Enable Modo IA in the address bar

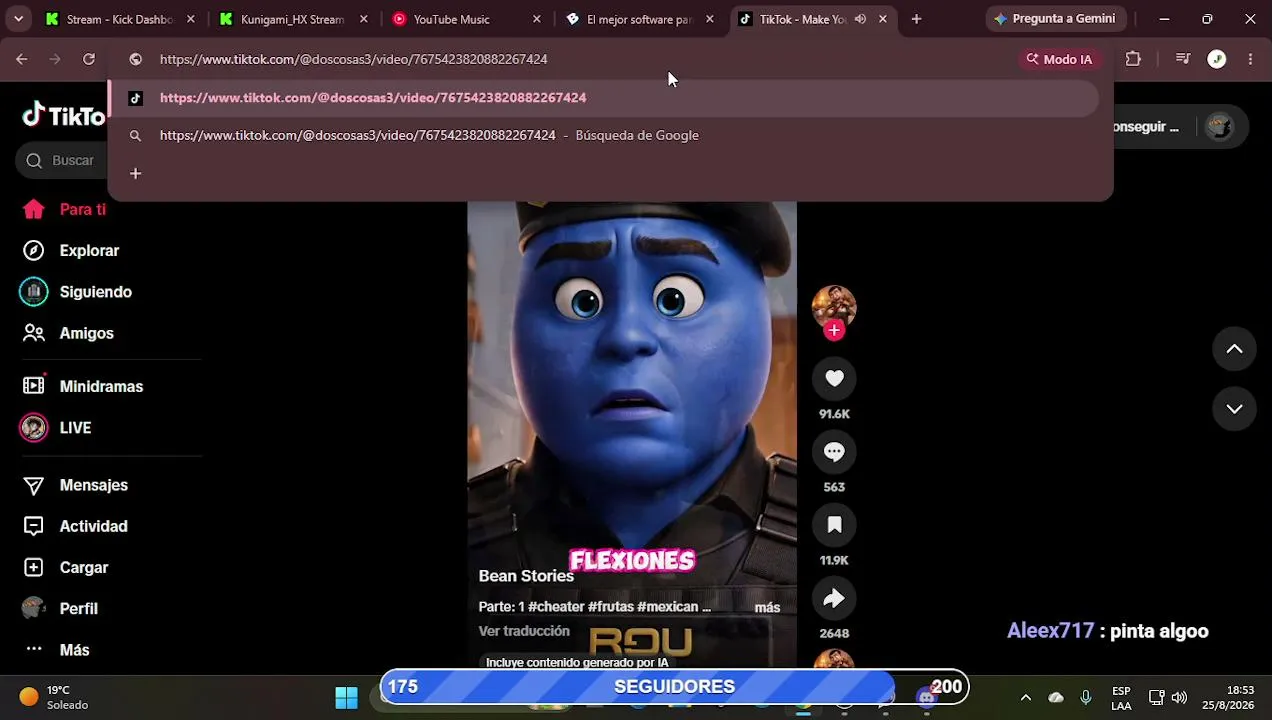(x=1059, y=59)
